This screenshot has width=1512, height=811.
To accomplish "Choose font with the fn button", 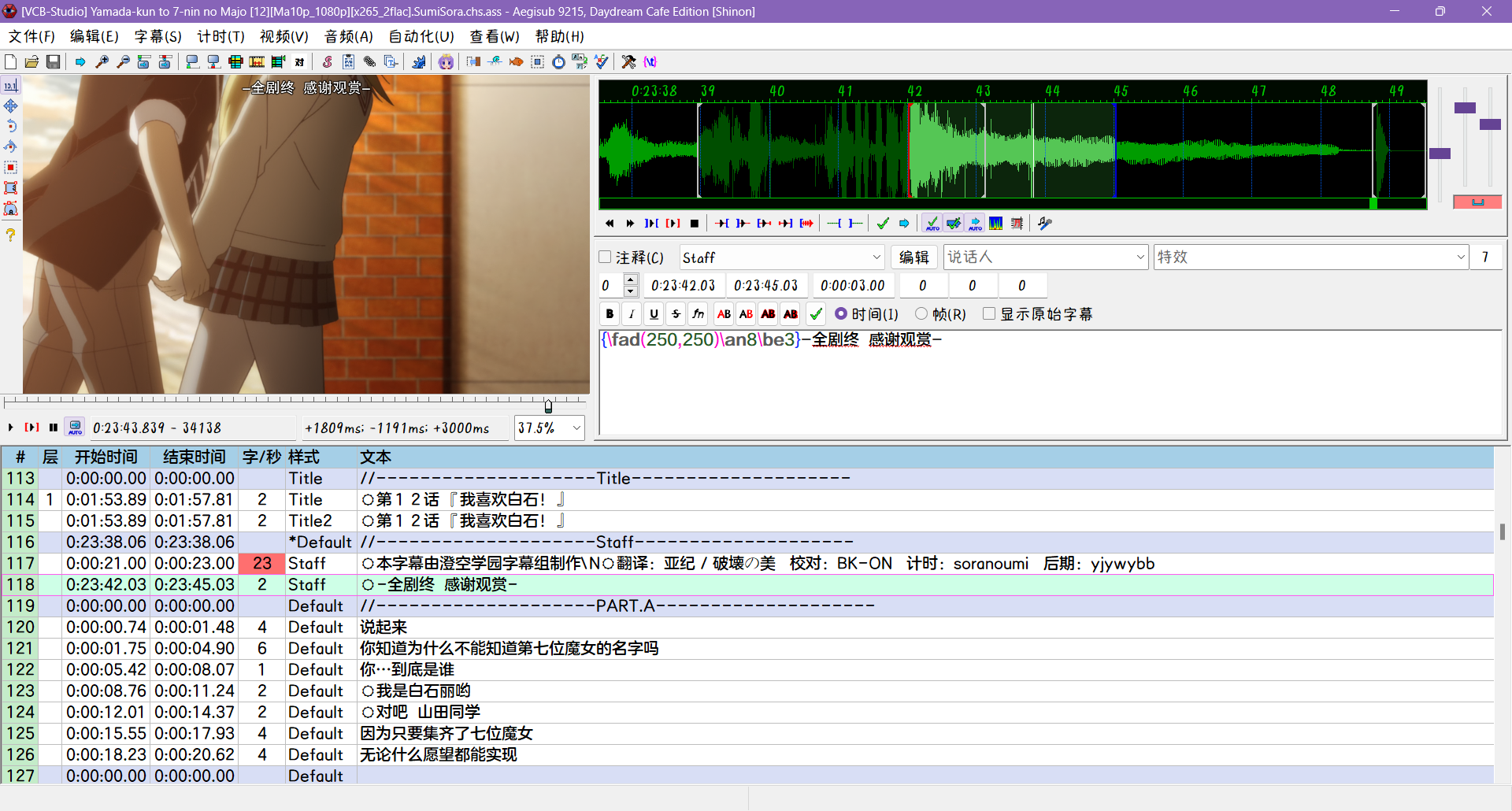I will 698,314.
